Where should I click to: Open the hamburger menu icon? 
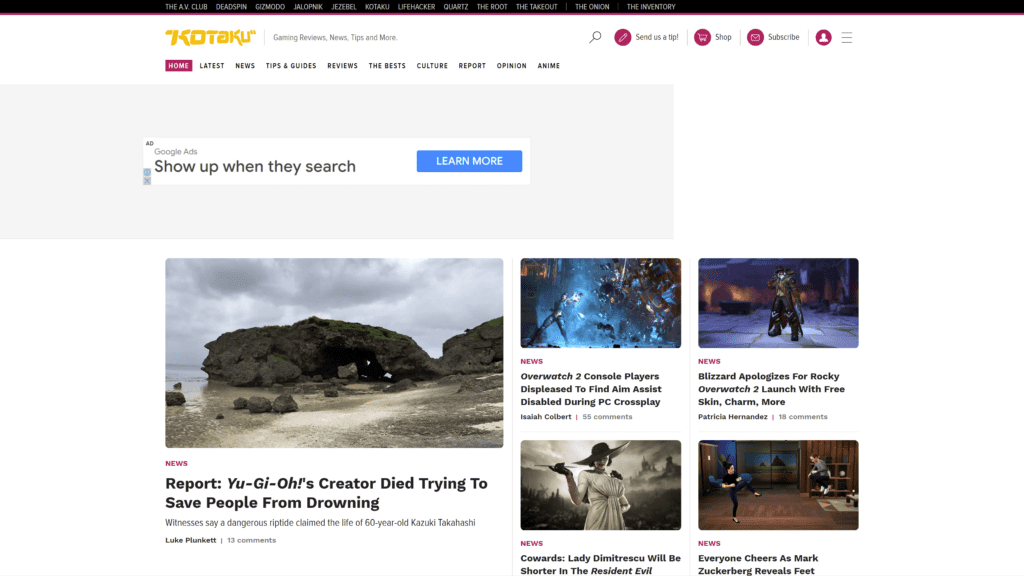click(847, 37)
